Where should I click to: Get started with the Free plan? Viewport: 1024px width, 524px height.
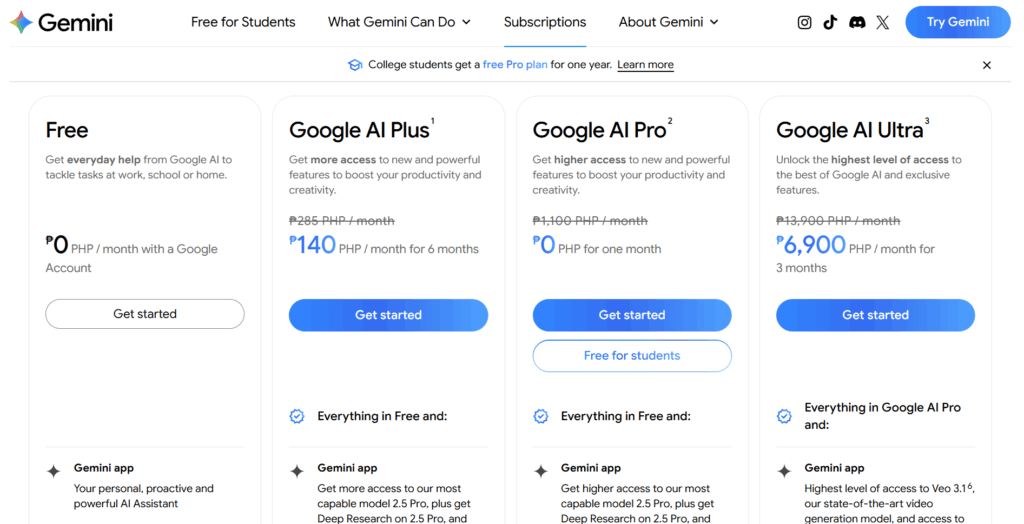(x=145, y=314)
